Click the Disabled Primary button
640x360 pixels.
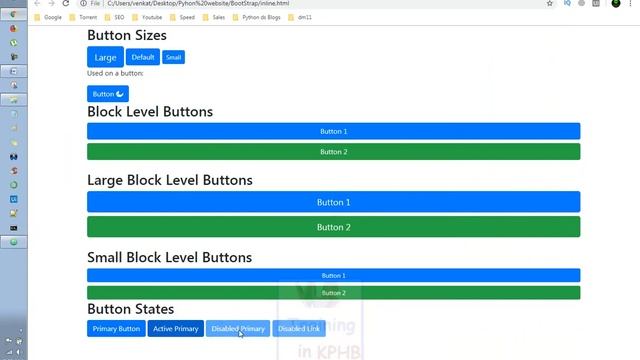[238, 329]
